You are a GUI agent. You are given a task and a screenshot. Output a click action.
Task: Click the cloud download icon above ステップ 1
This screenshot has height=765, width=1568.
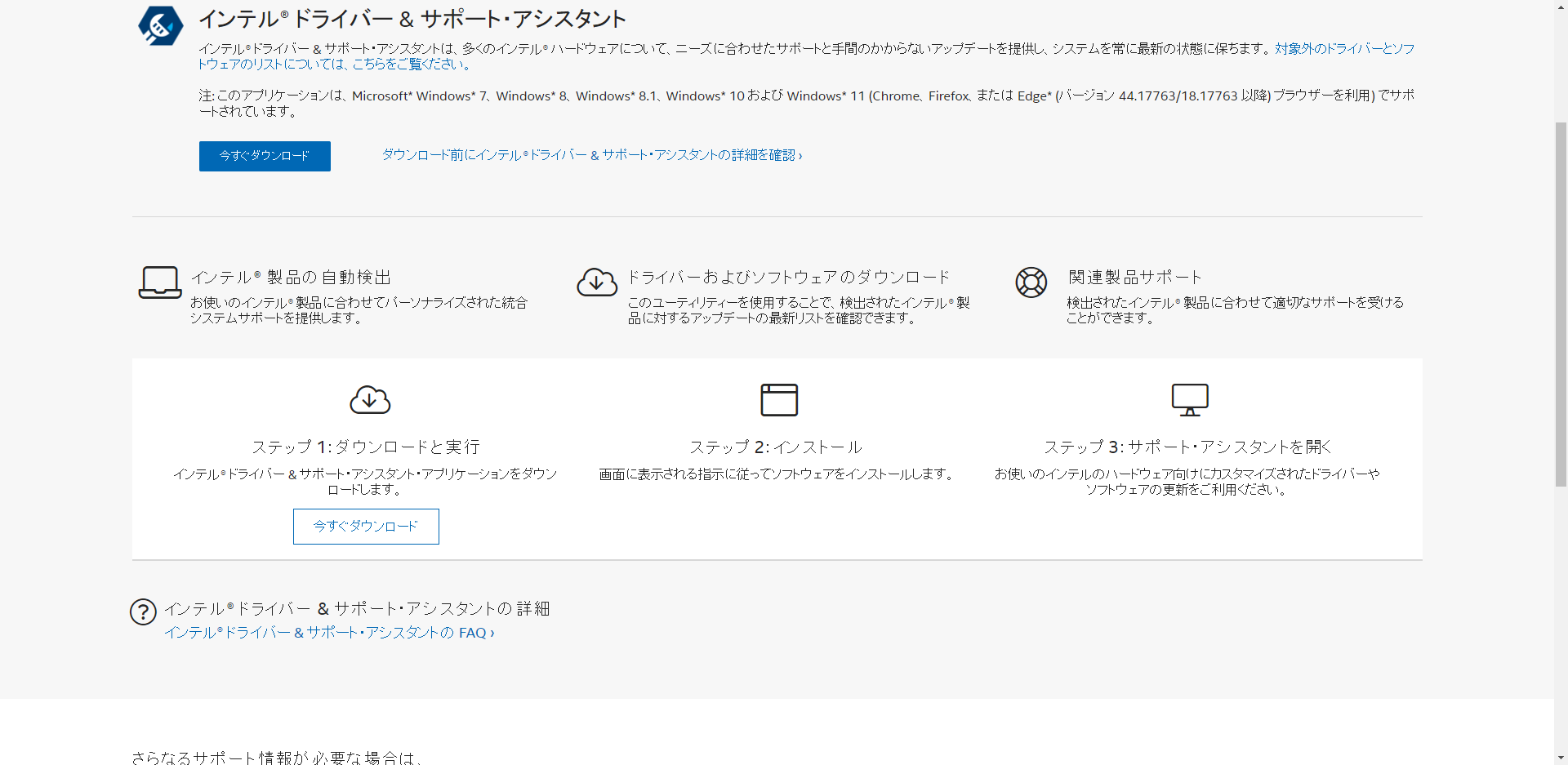click(x=370, y=399)
